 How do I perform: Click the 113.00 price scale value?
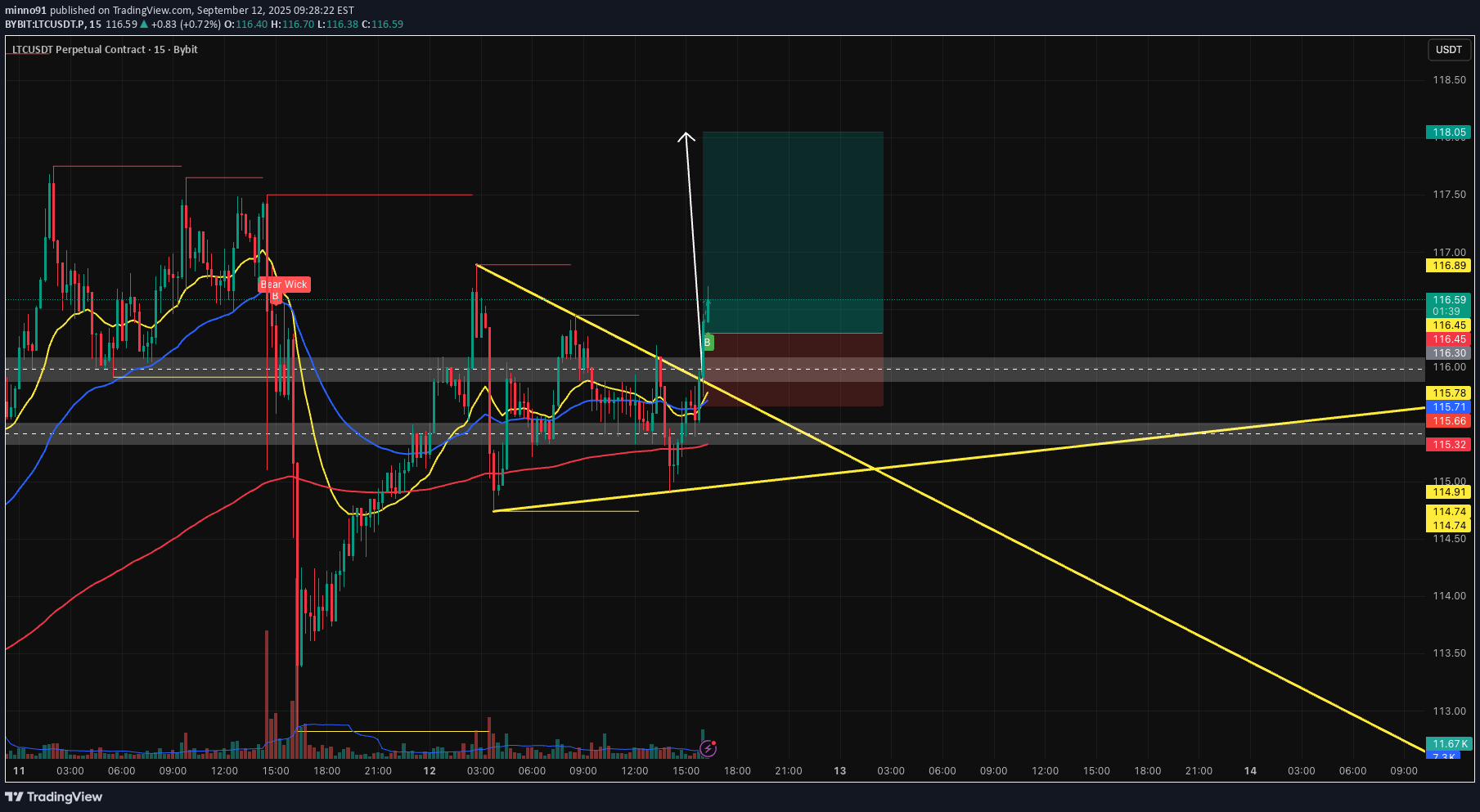click(x=1449, y=711)
